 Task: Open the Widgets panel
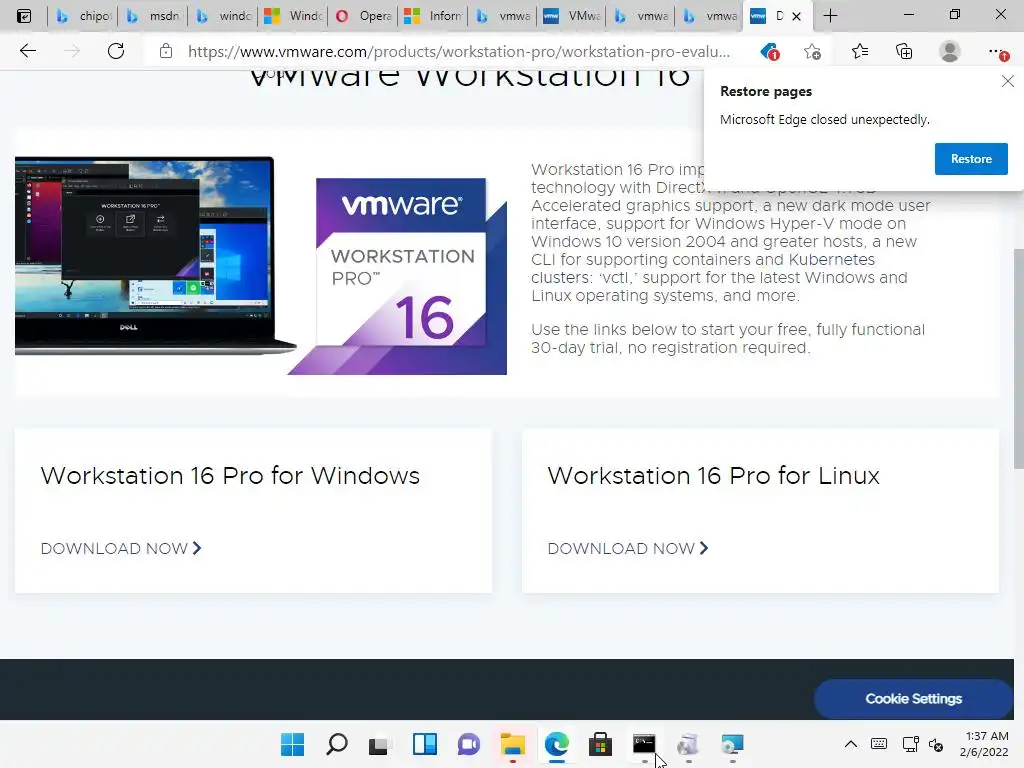[x=424, y=744]
